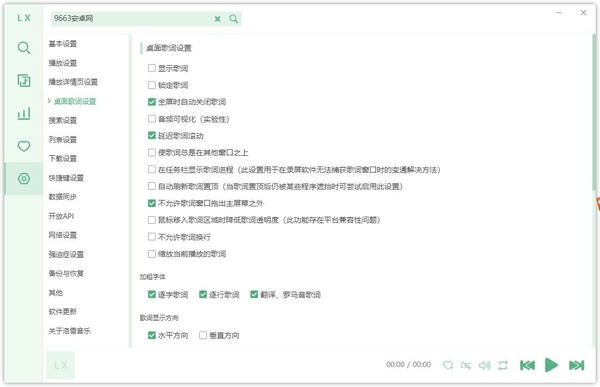Image resolution: width=600 pixels, height=387 pixels.
Task: Enable the 显示歌词 checkbox
Action: 152,68
